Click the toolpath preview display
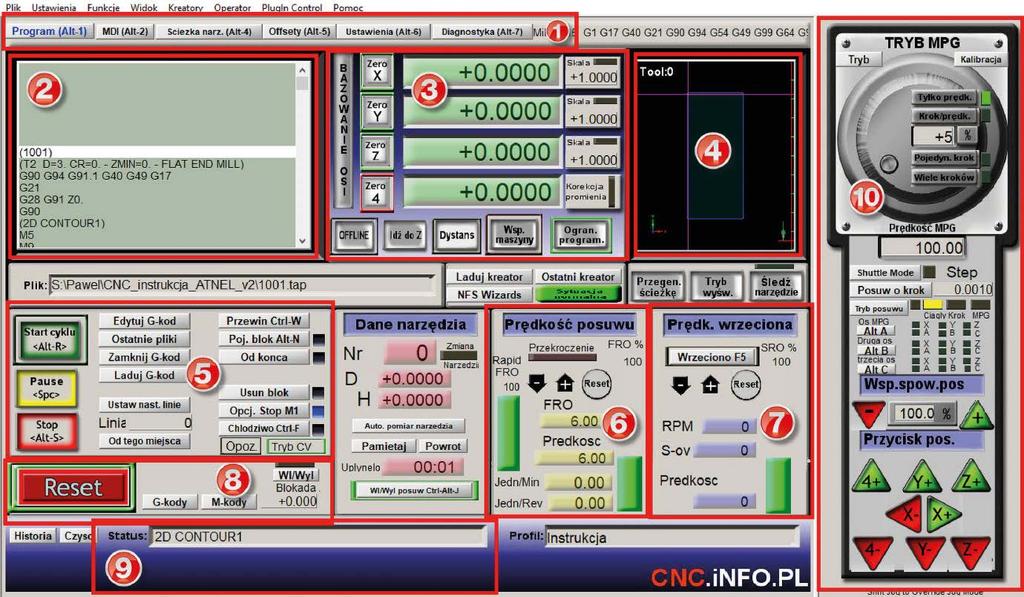This screenshot has height=597, width=1024. [716, 156]
